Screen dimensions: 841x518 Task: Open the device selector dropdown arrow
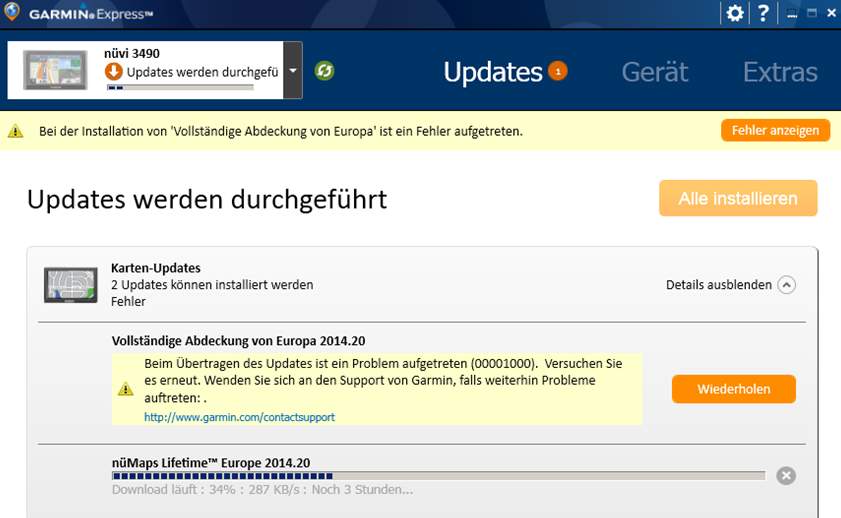(292, 71)
